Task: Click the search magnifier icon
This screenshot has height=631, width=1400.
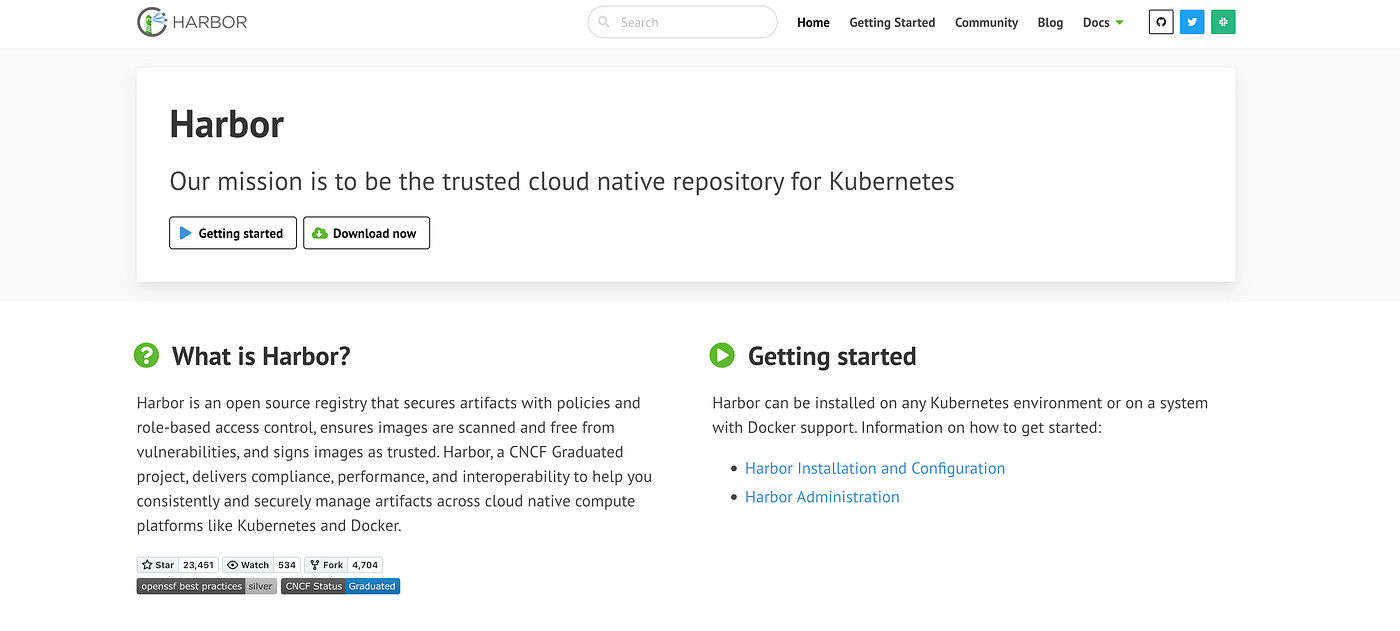Action: pos(604,22)
